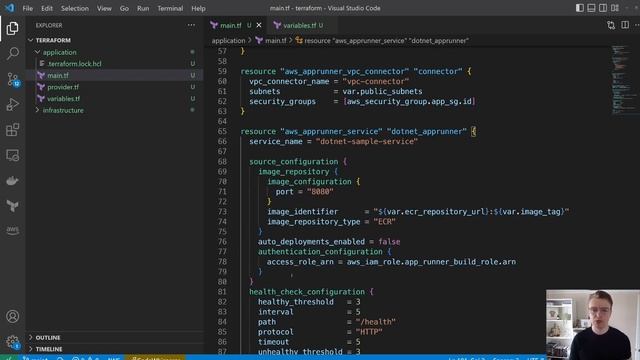Split the editor right
Viewport: 640px width, 360px height.
coord(625,25)
